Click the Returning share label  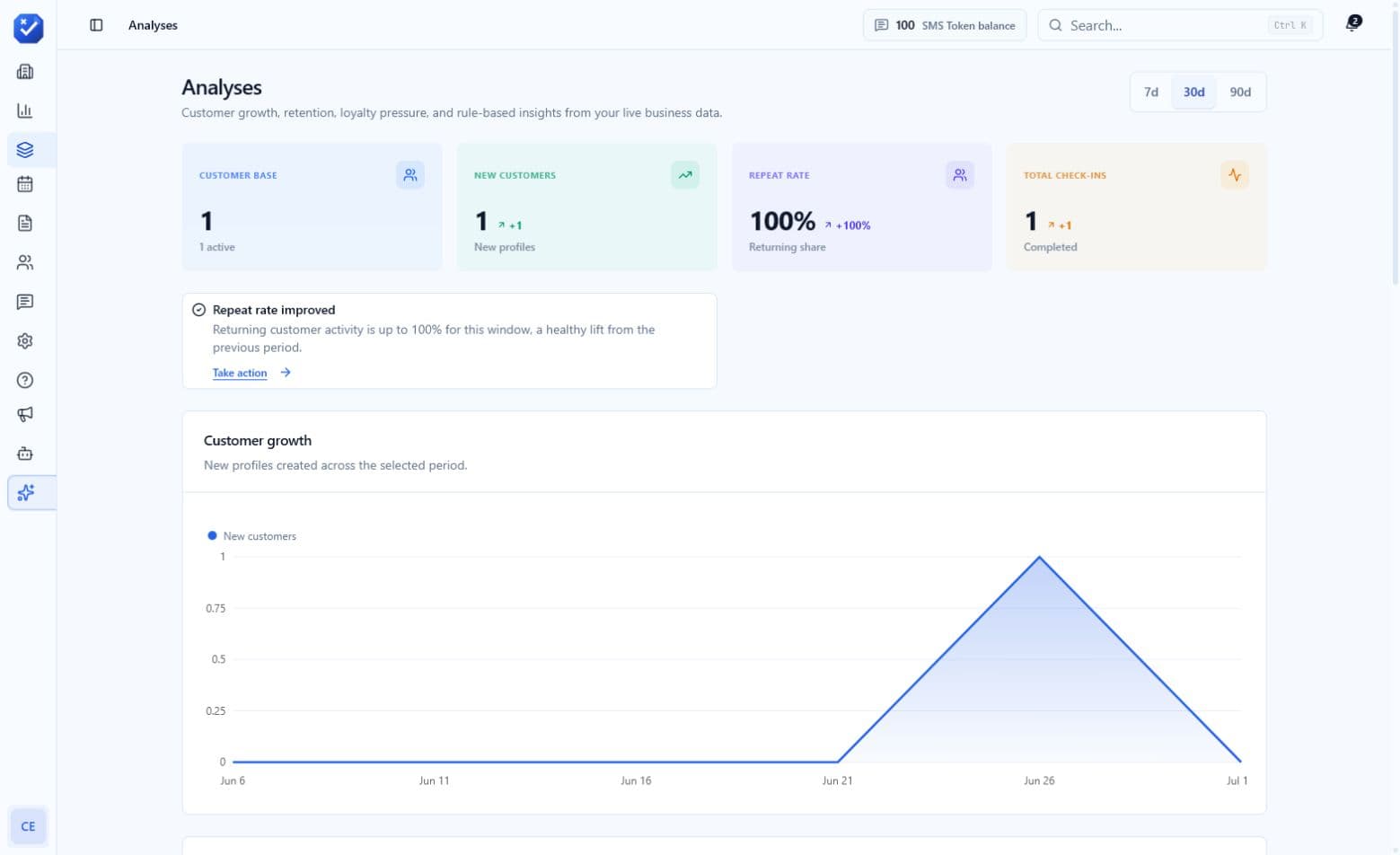(788, 247)
